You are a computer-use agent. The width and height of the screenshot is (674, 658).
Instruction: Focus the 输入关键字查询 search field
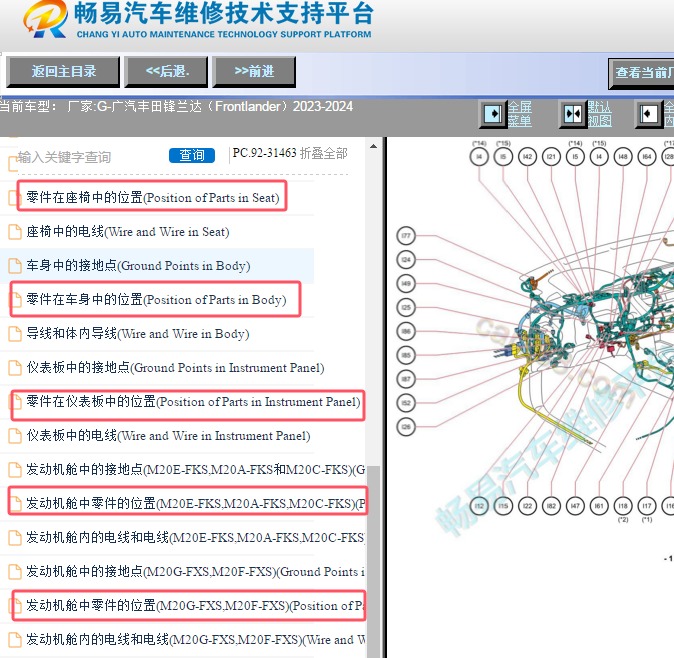coord(64,157)
